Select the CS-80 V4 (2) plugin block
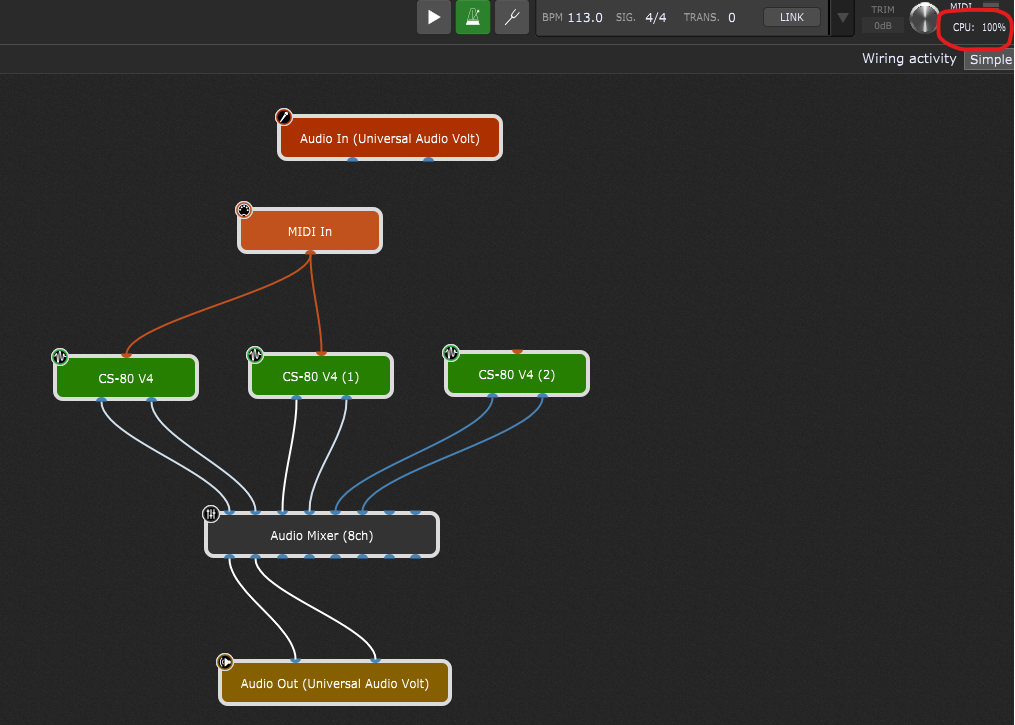 click(517, 374)
